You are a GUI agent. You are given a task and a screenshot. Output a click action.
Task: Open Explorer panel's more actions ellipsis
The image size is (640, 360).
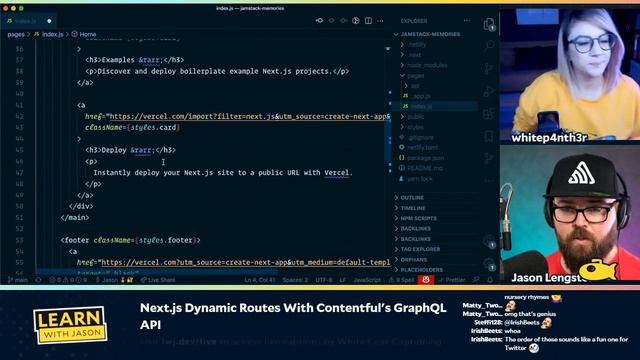[x=467, y=21]
